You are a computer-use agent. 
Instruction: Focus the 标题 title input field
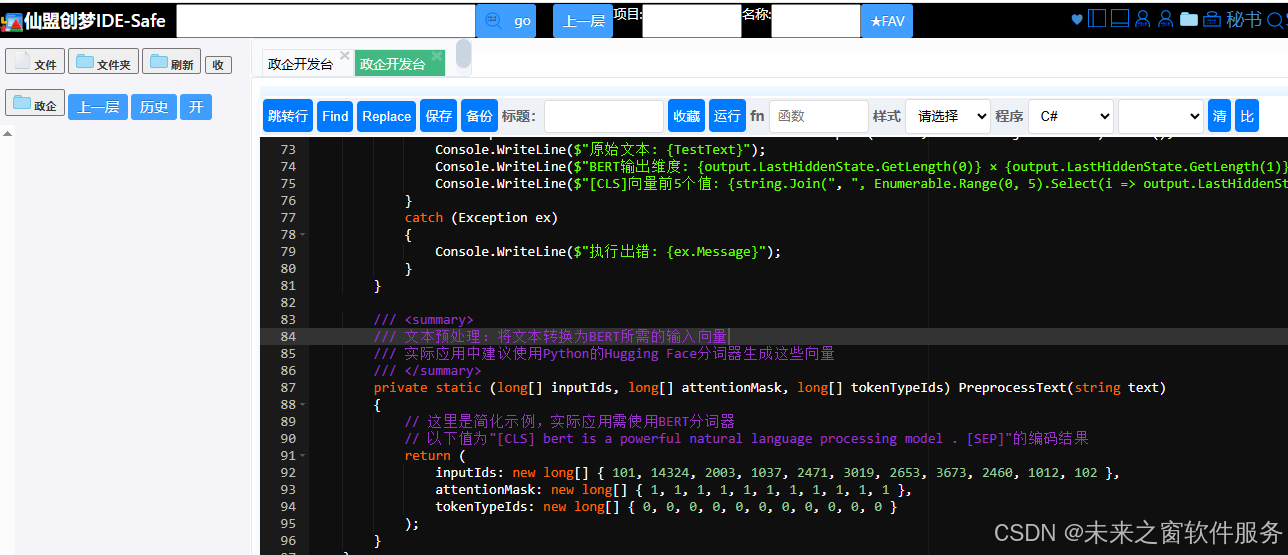[x=604, y=116]
